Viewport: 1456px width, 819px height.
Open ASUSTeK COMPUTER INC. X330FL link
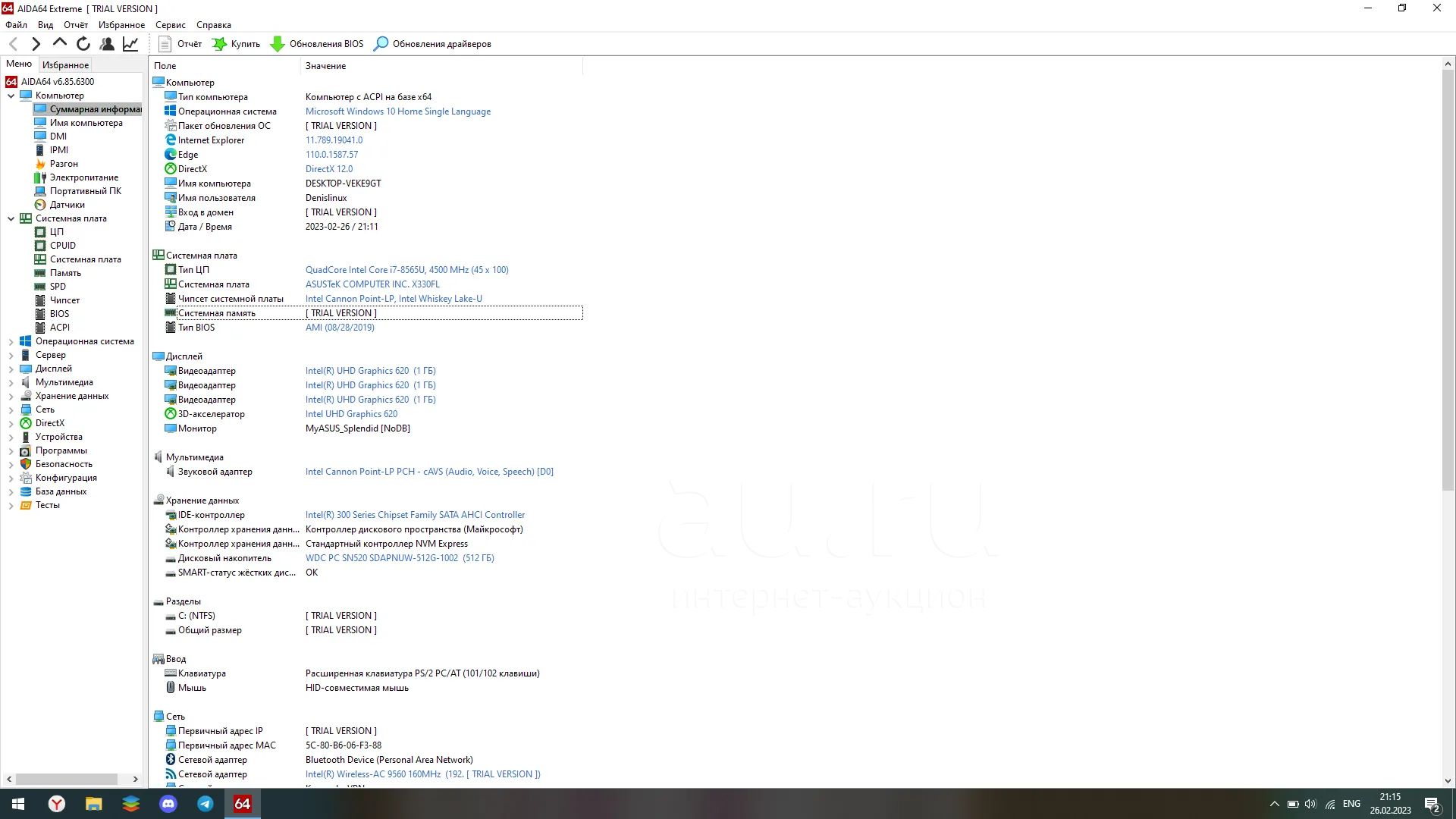tap(372, 284)
